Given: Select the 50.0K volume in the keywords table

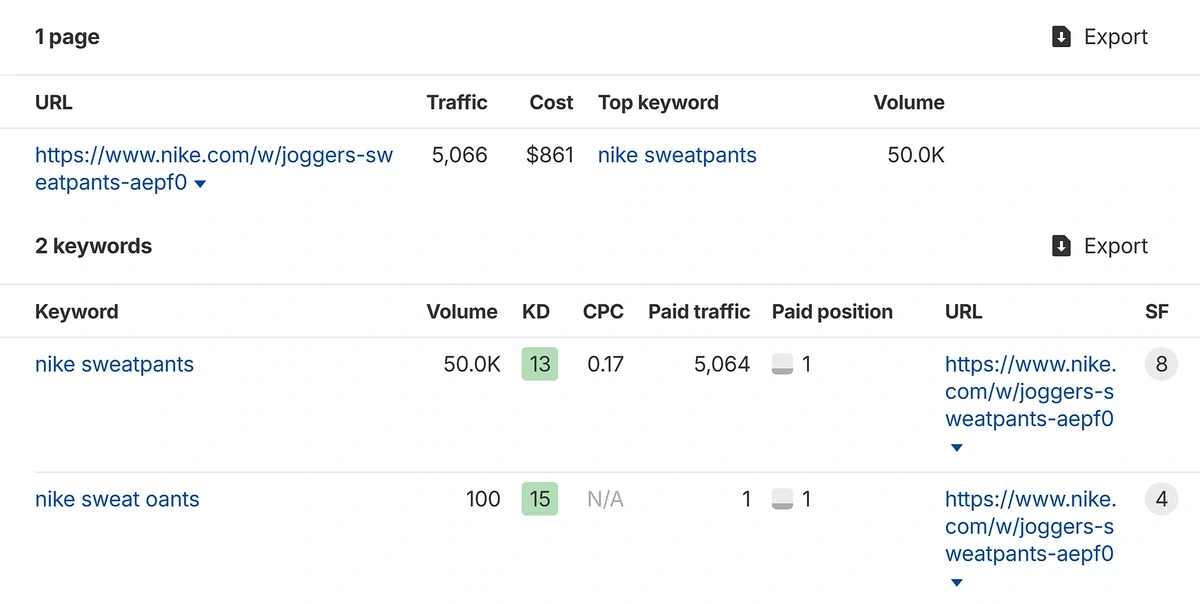Looking at the screenshot, I should (472, 364).
